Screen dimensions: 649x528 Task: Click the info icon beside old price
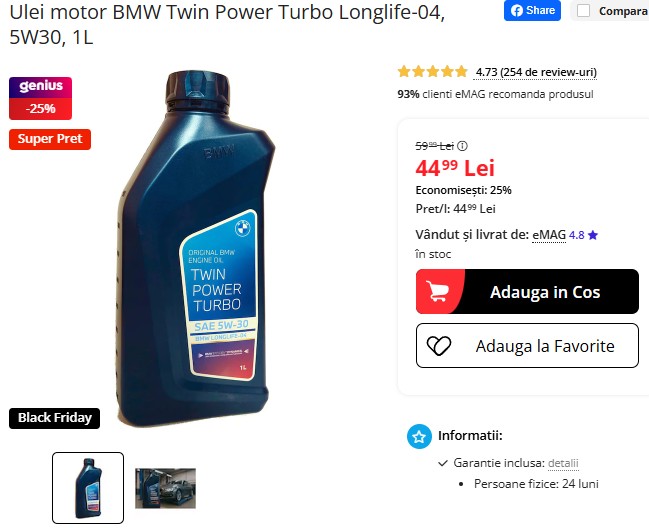coord(462,146)
